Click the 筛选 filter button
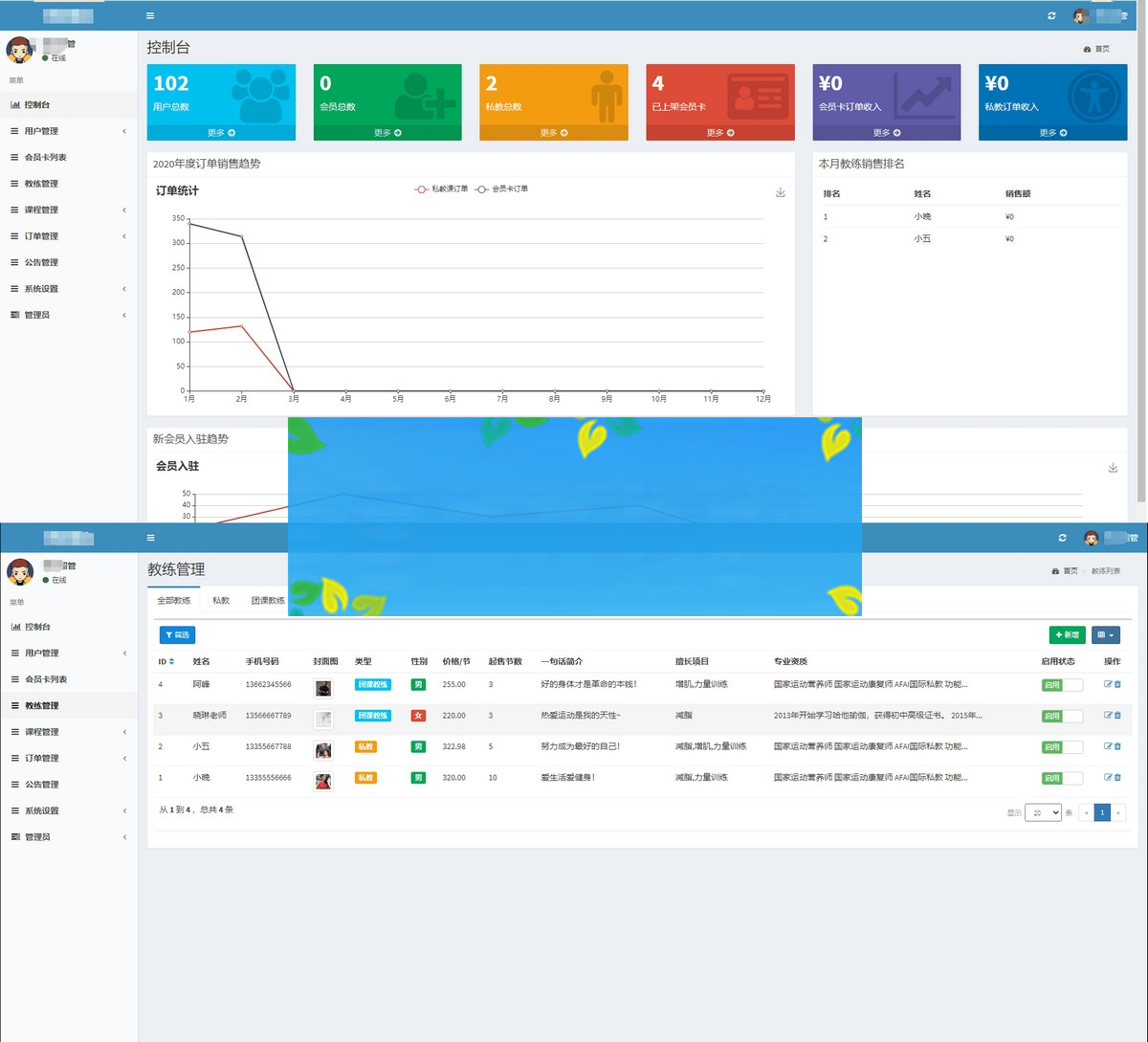1148x1042 pixels. click(177, 634)
